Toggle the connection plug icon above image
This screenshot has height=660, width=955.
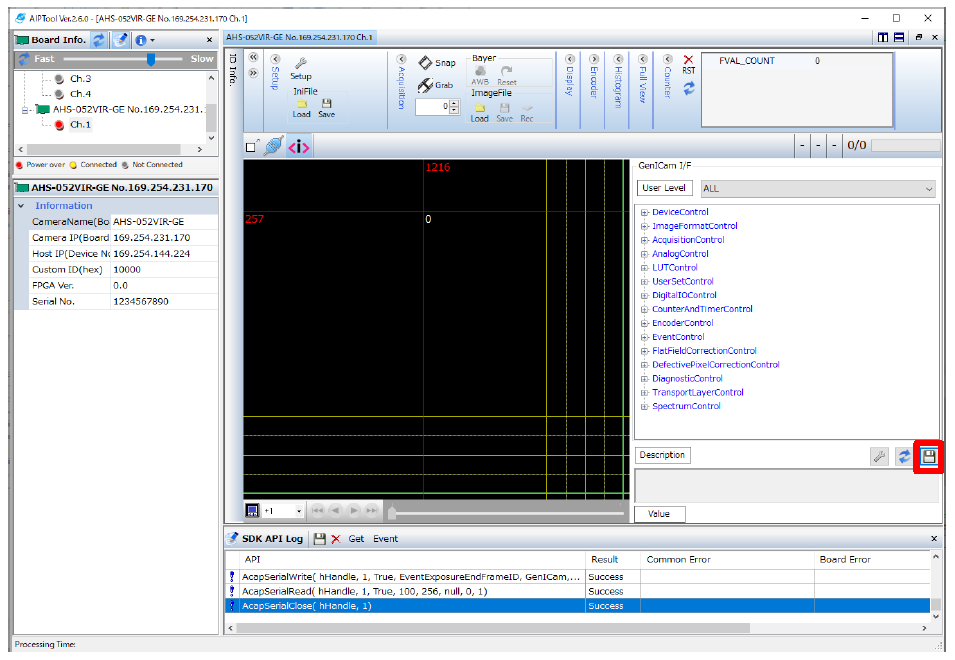tap(273, 147)
